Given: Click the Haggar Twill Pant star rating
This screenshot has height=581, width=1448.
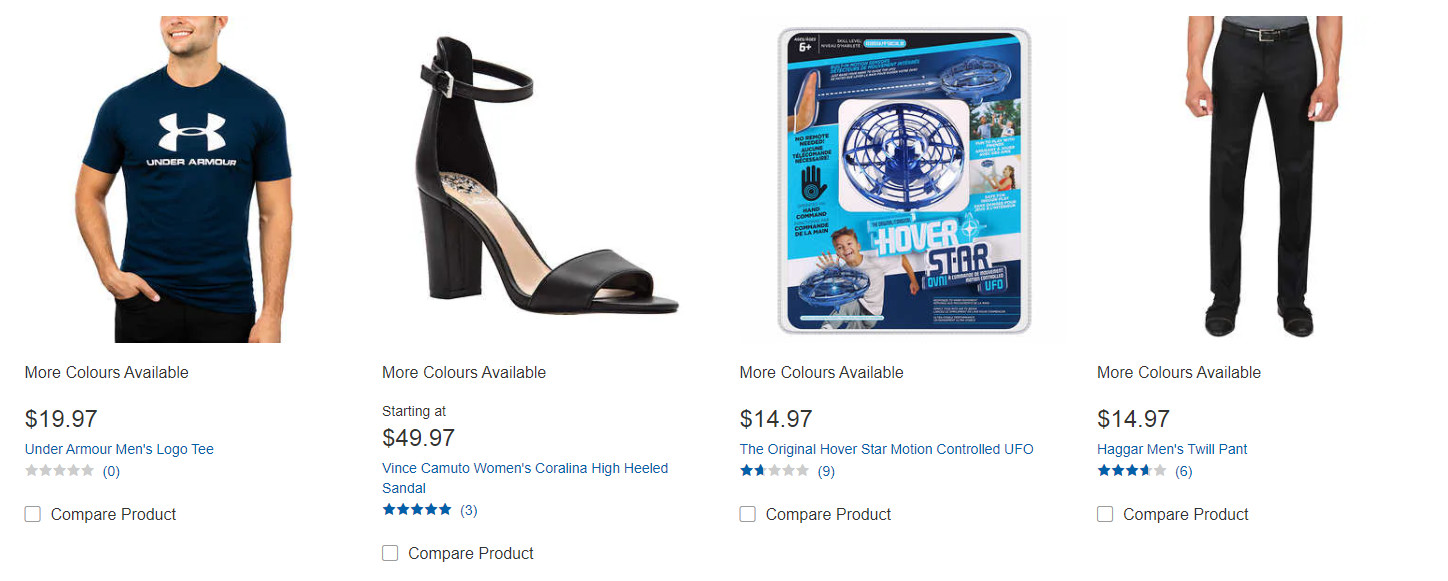Looking at the screenshot, I should 1131,471.
